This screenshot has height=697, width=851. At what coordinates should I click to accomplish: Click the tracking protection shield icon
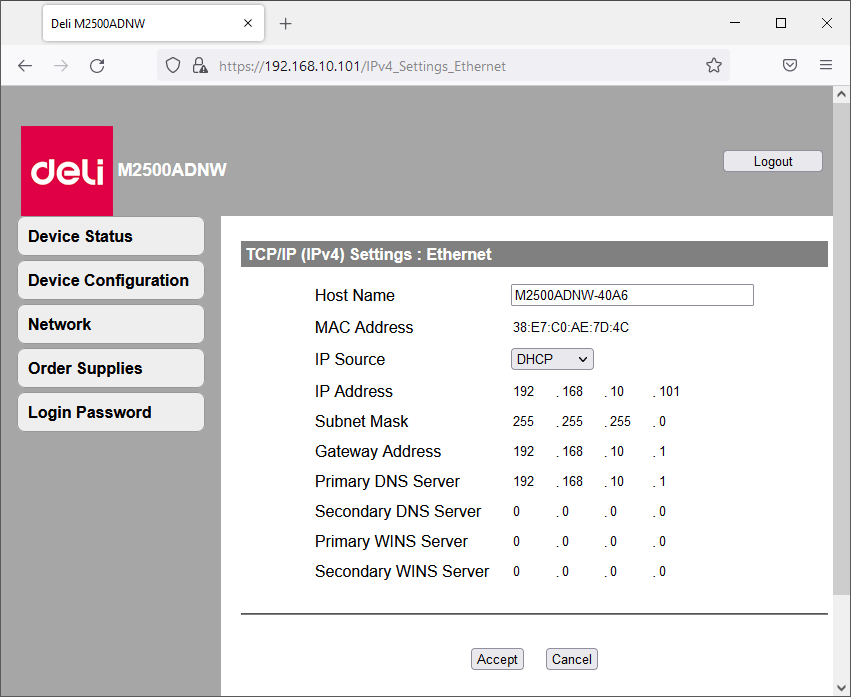(173, 66)
